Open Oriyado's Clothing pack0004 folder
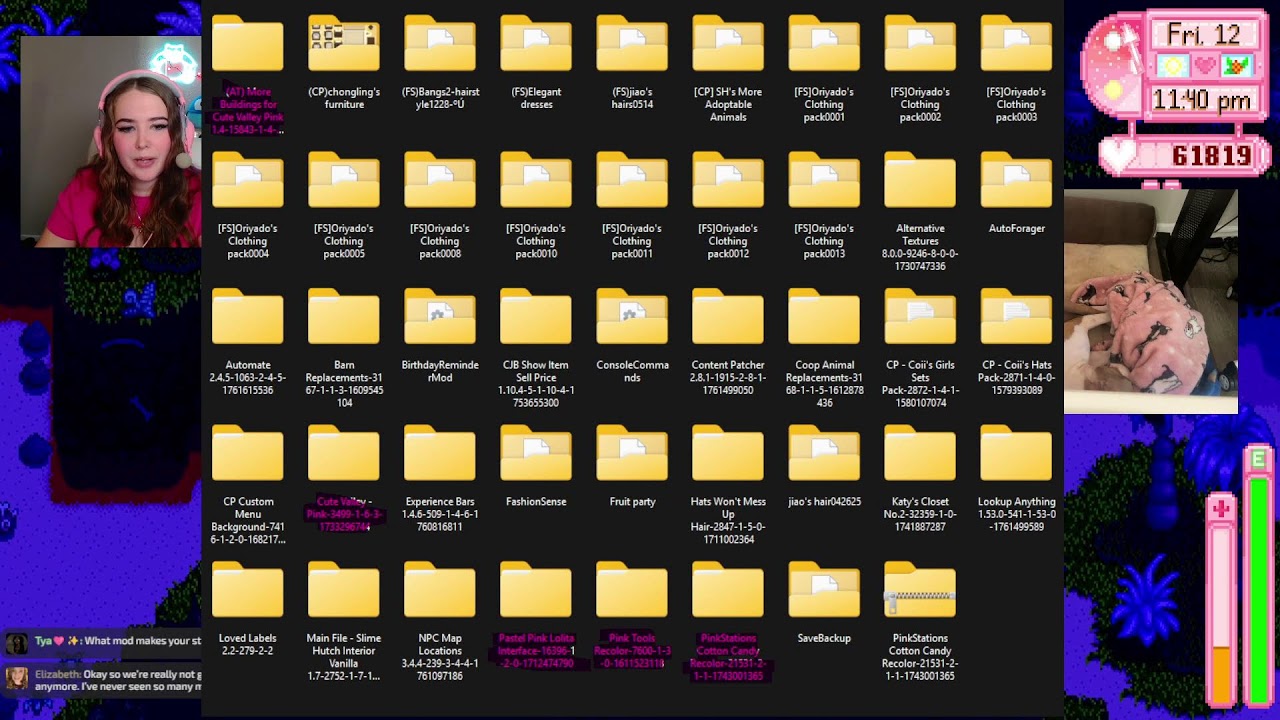Image resolution: width=1280 pixels, height=720 pixels. click(248, 181)
